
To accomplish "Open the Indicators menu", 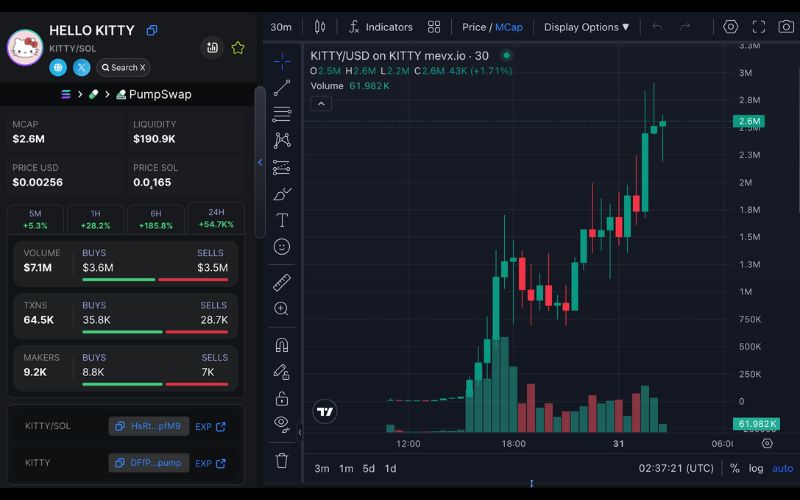I will pos(381,27).
